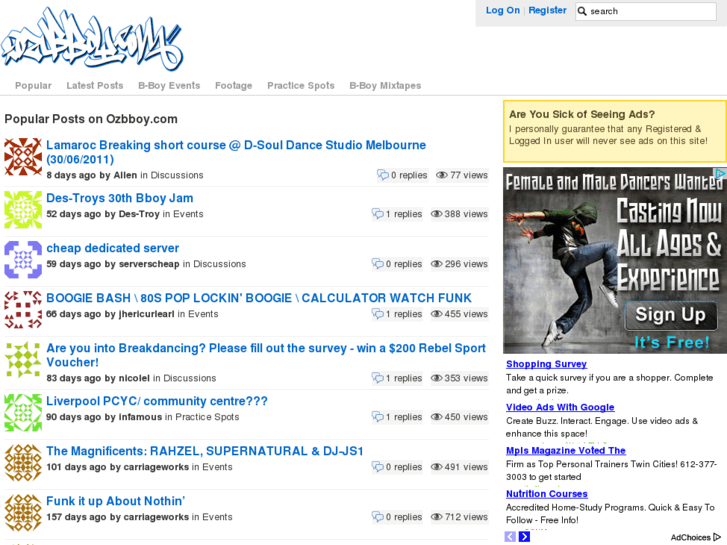
Task: Click the Nutrition Courses ad link
Action: (x=547, y=494)
